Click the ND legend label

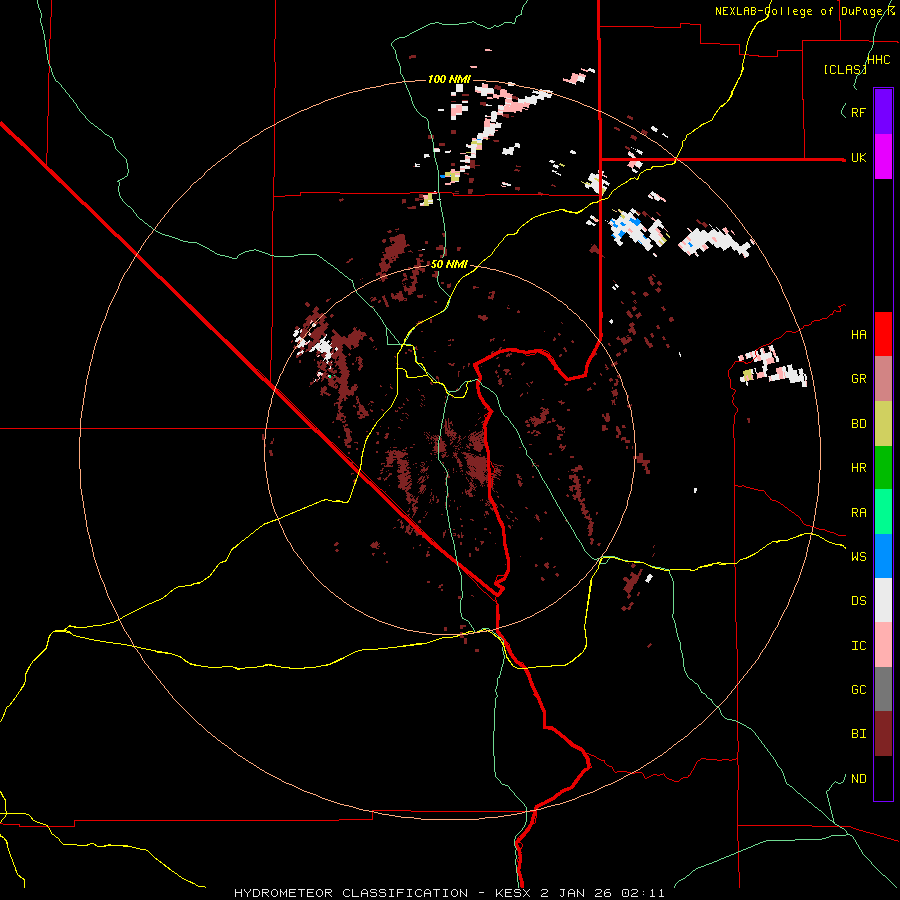pyautogui.click(x=858, y=779)
